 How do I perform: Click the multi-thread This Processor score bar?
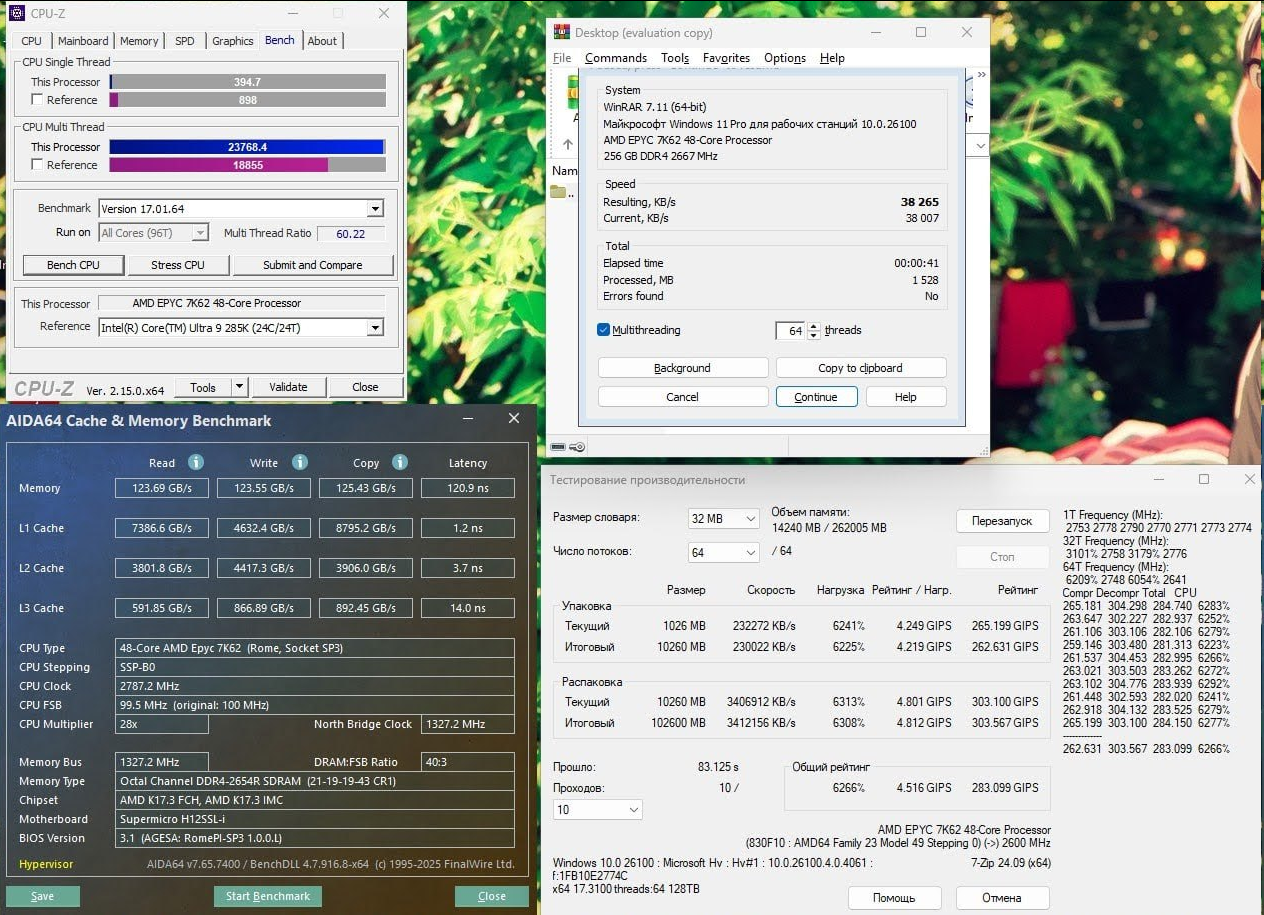(x=247, y=147)
